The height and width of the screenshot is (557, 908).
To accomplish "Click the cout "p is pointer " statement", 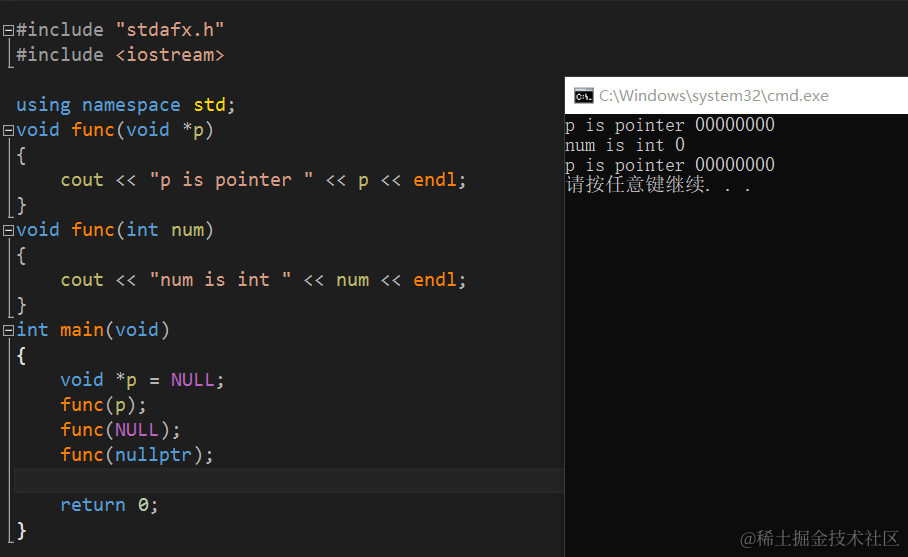I will point(263,180).
